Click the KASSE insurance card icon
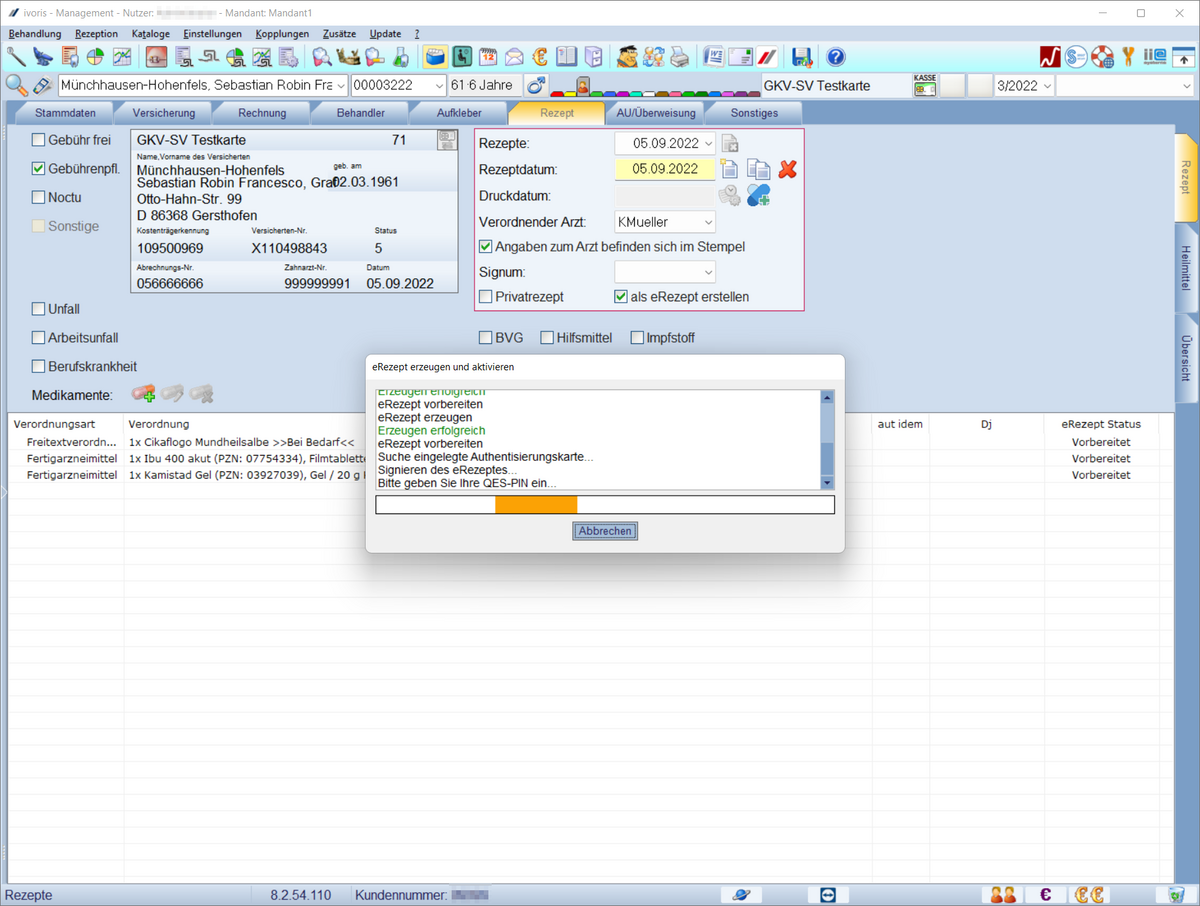The height and width of the screenshot is (906, 1200). click(925, 86)
